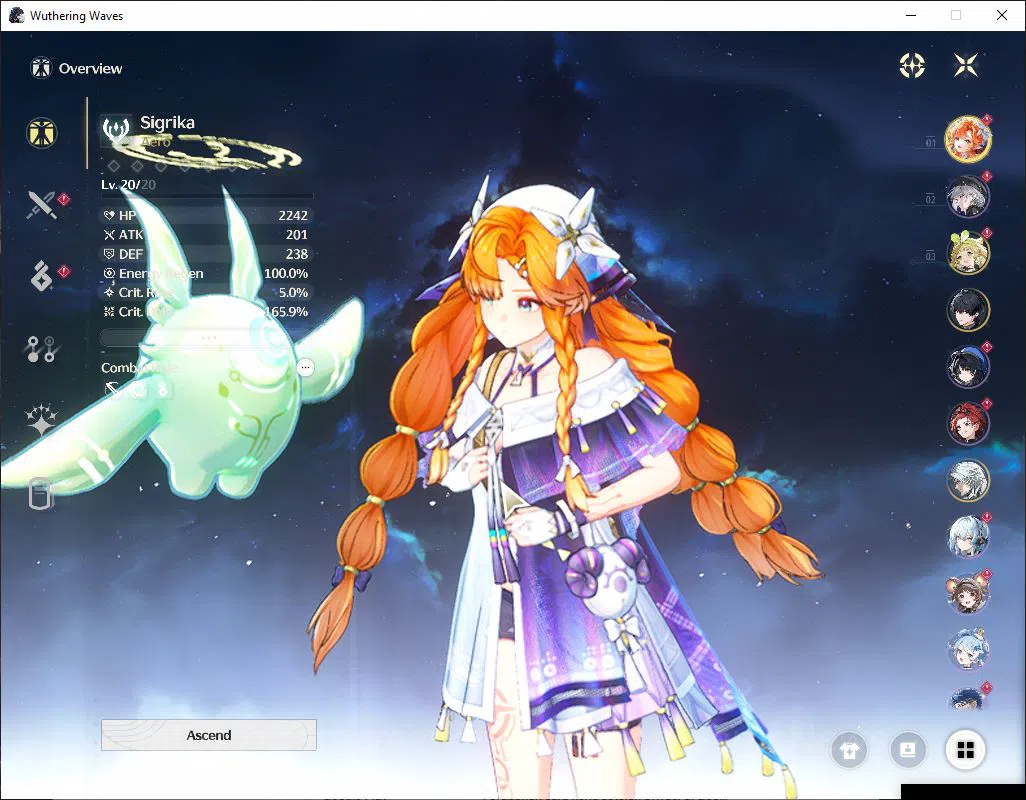Select the pale blue-haired girl portrait
The height and width of the screenshot is (800, 1026).
tap(968, 537)
